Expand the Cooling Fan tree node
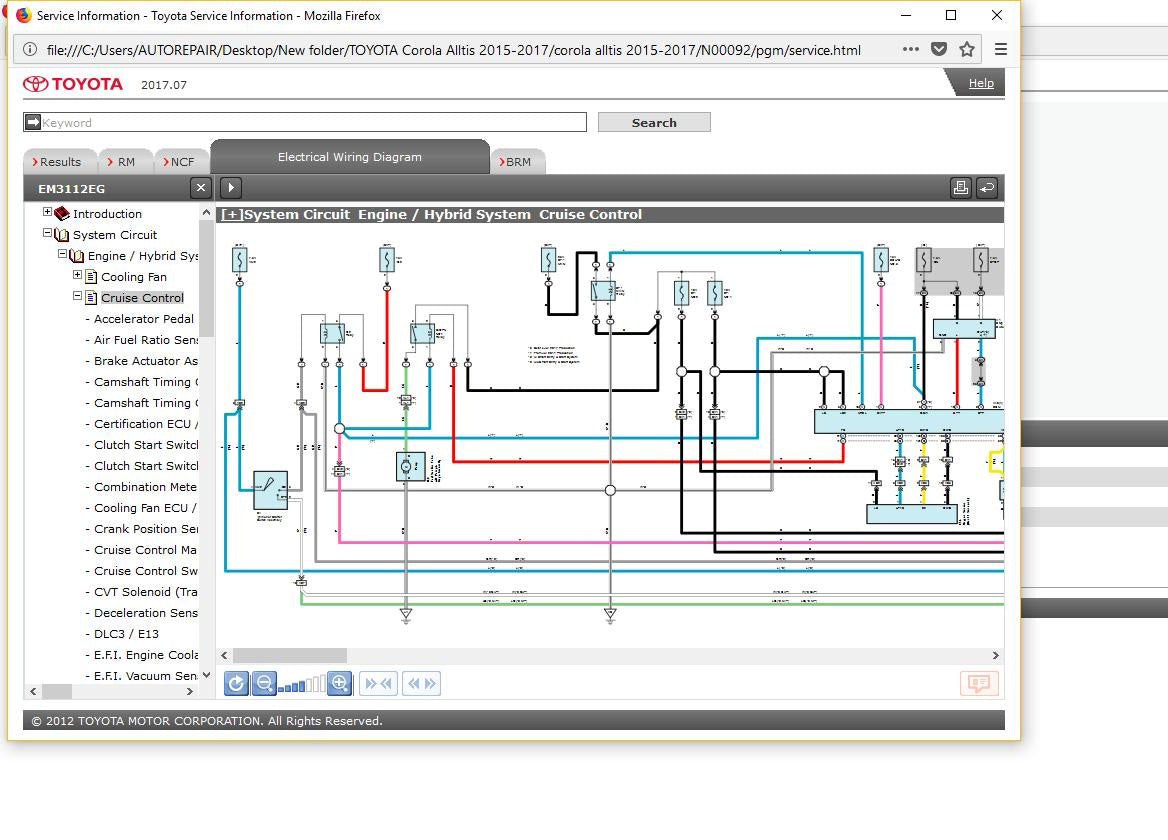 point(77,275)
